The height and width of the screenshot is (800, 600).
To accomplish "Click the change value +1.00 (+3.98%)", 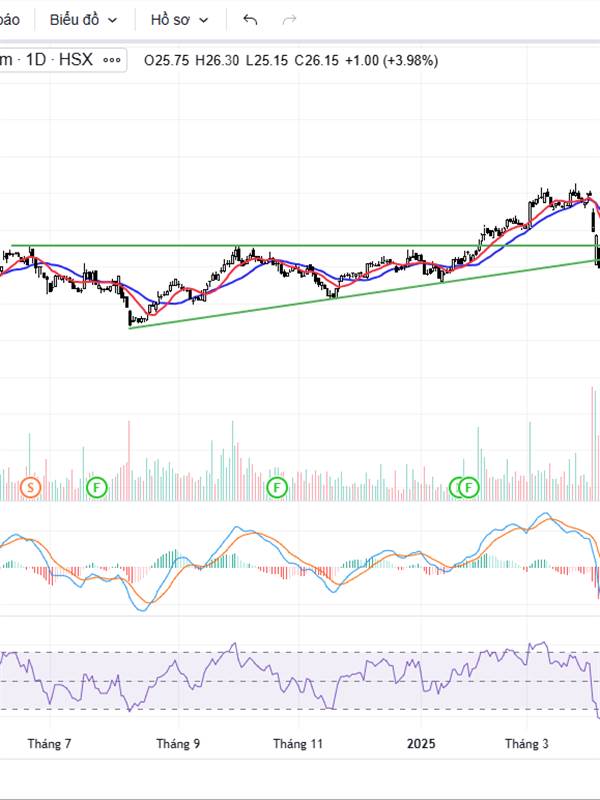I will (x=392, y=61).
